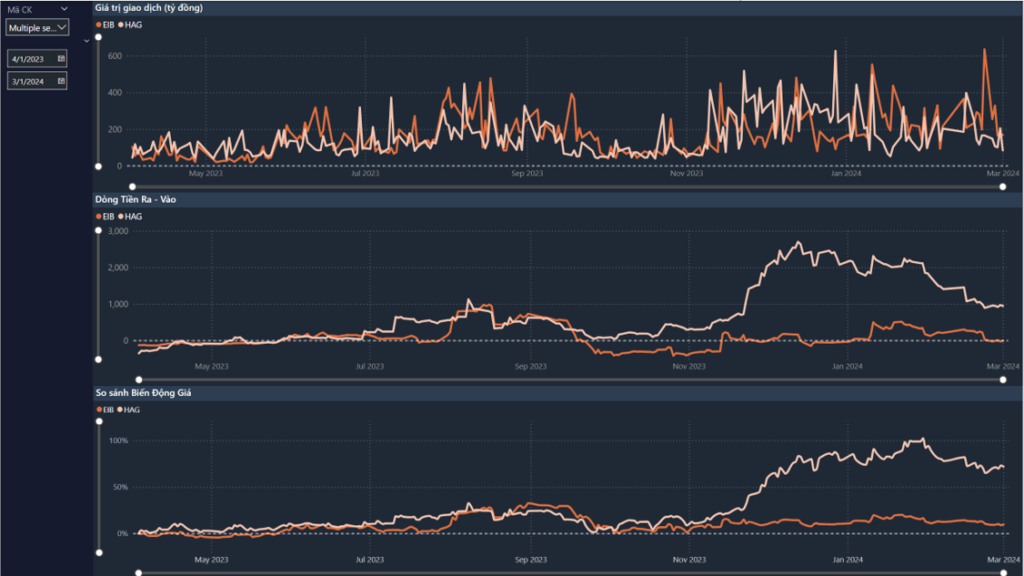This screenshot has width=1024, height=576.
Task: Expand the Mã CK slicer header chevron
Action: point(64,9)
